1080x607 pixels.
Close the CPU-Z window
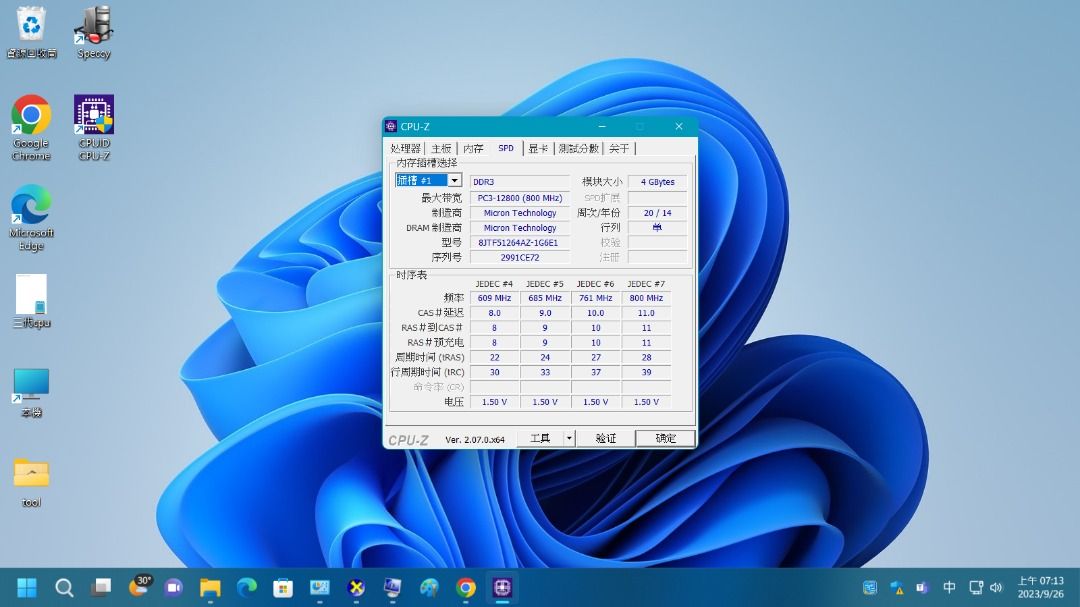(x=679, y=126)
